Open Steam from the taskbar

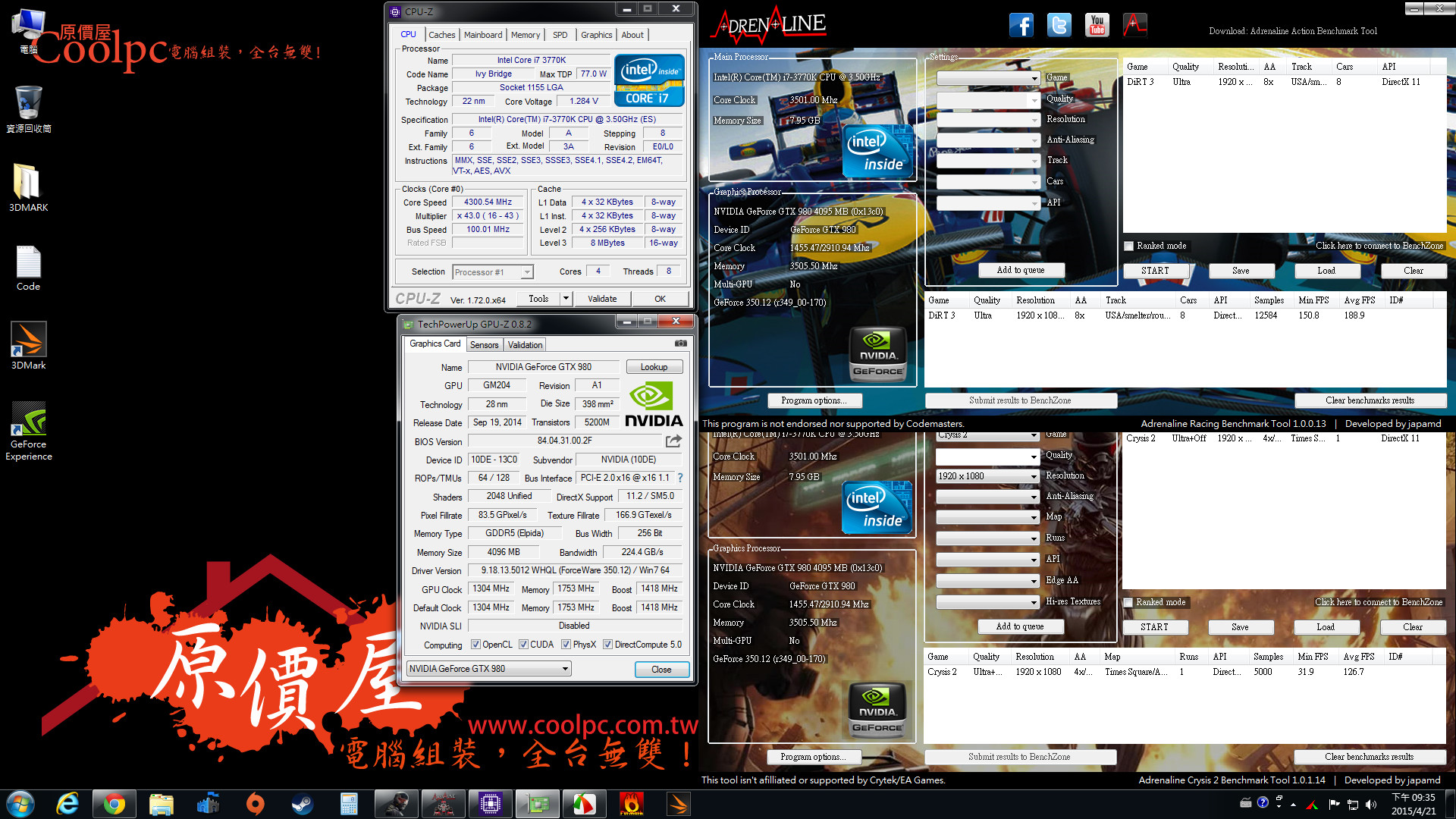(x=302, y=804)
